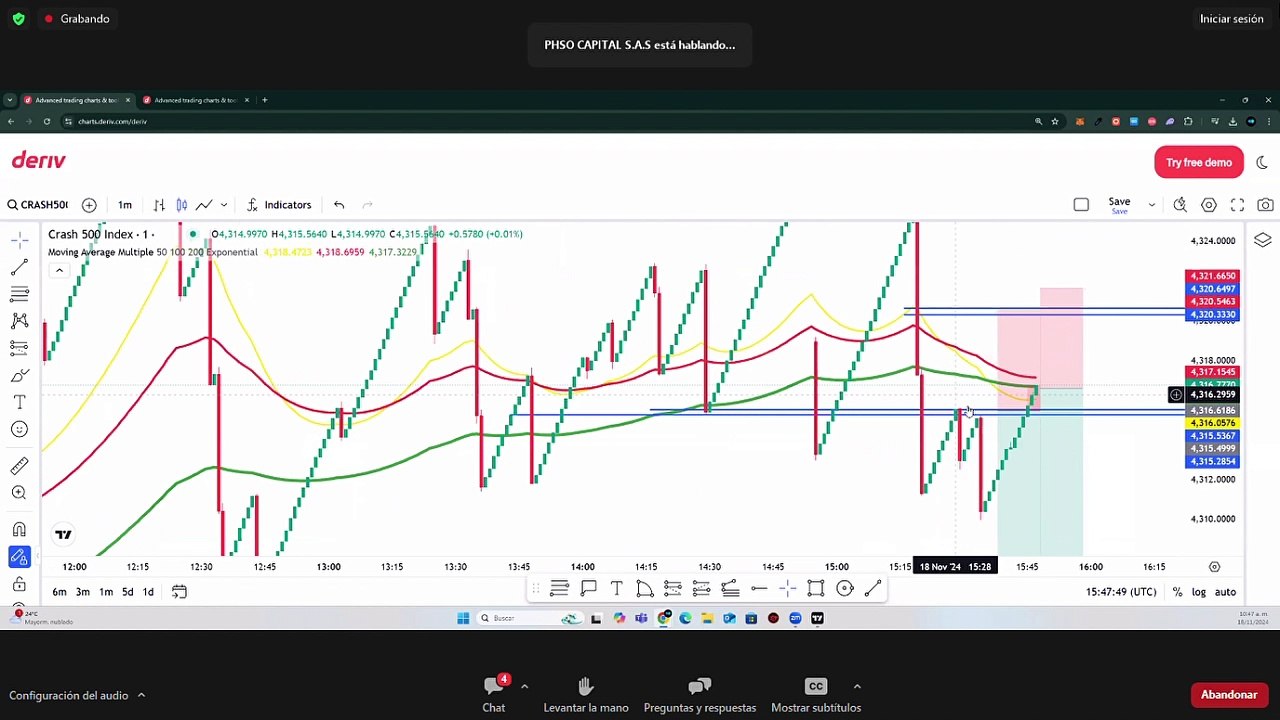Collapse the indicator legend chevron
This screenshot has height=720, width=1280.
click(59, 270)
